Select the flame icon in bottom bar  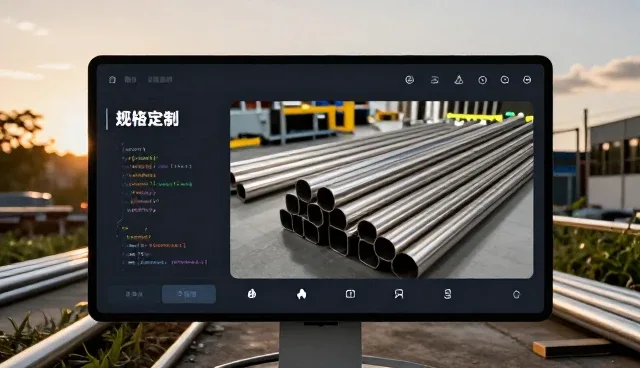(x=302, y=294)
